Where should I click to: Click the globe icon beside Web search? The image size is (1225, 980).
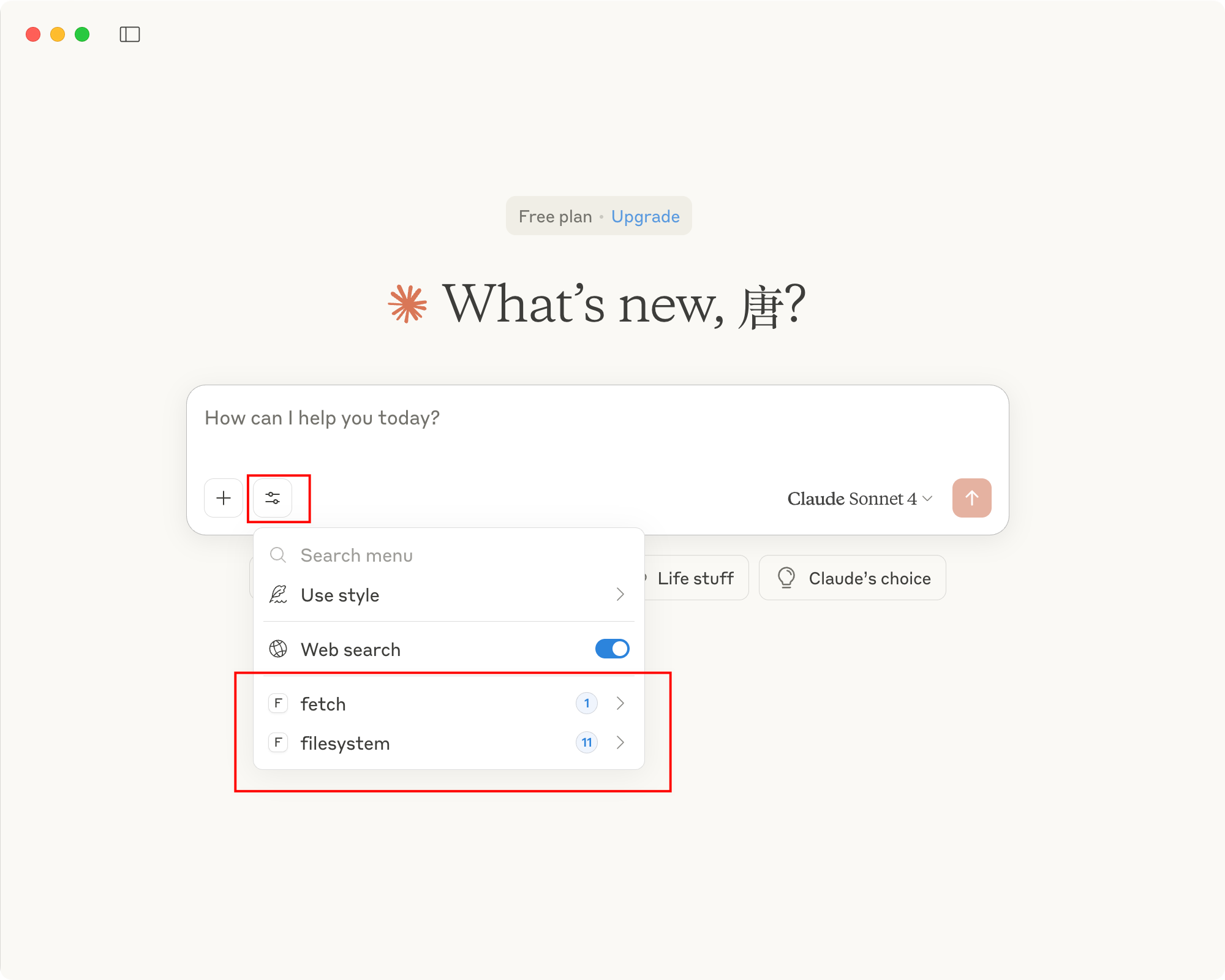(x=278, y=649)
